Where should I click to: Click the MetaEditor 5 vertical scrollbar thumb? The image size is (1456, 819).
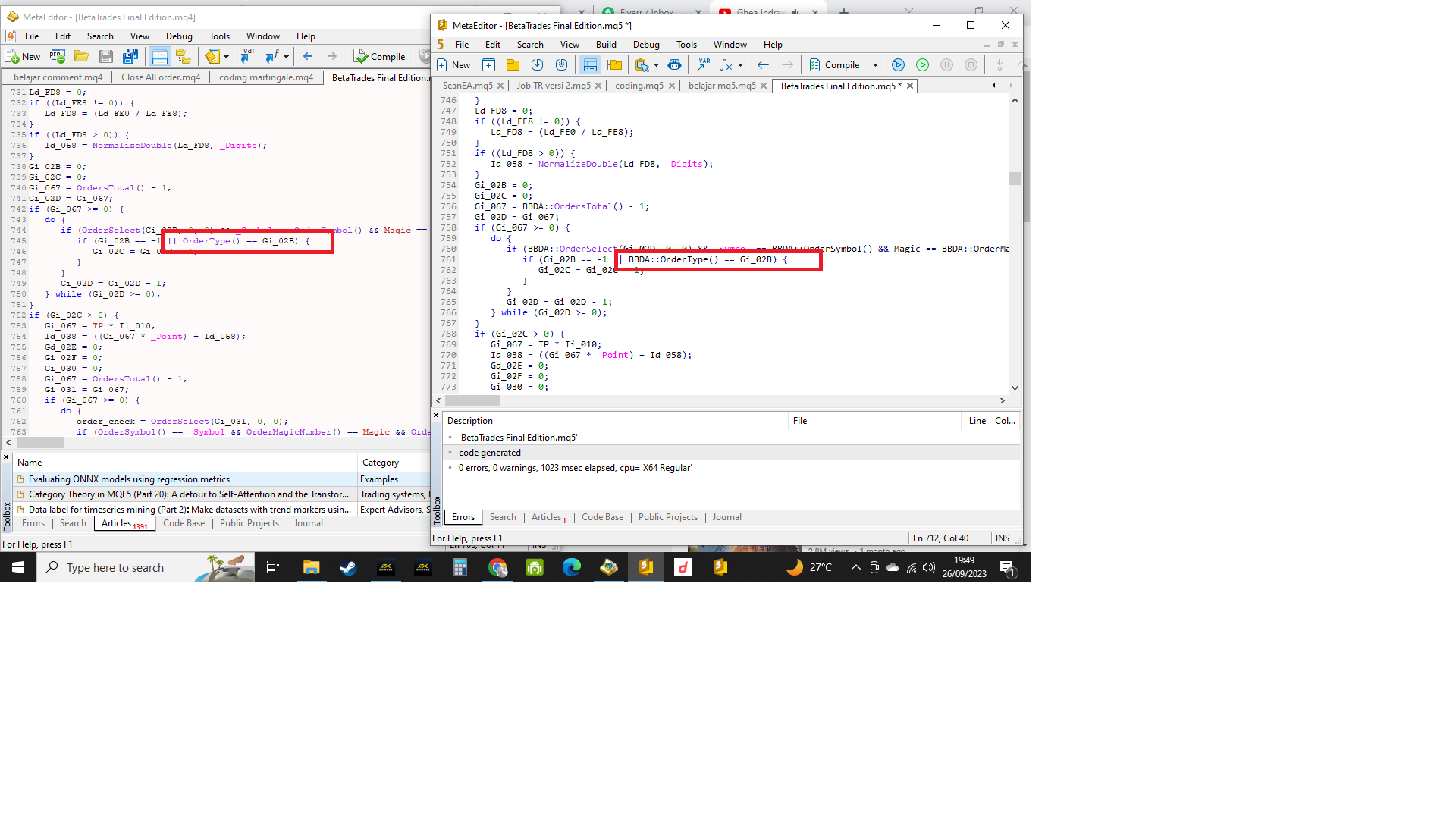pos(1015,179)
